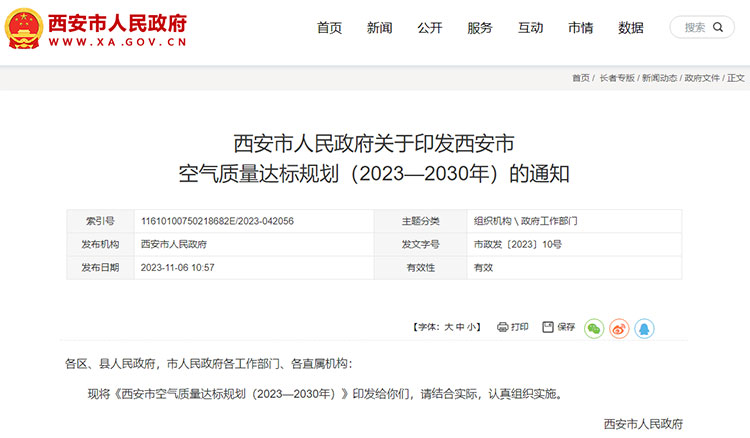Open the 公开 navigation menu item

point(430,28)
